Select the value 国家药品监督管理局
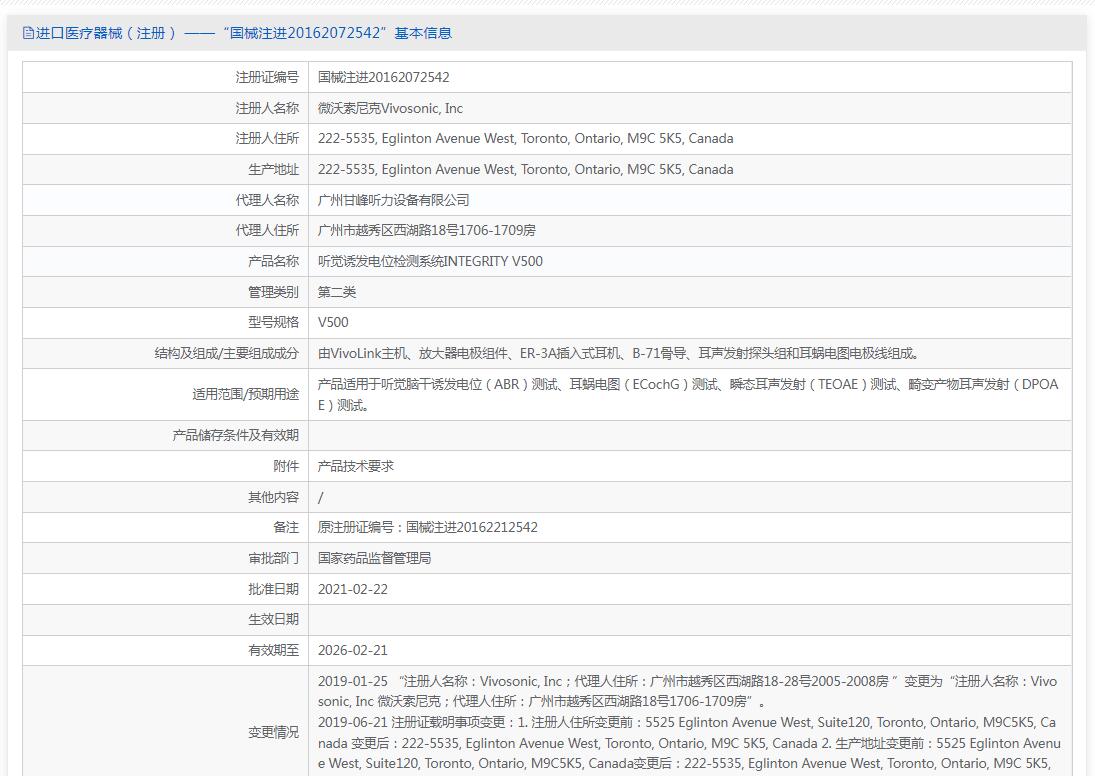 point(374,558)
